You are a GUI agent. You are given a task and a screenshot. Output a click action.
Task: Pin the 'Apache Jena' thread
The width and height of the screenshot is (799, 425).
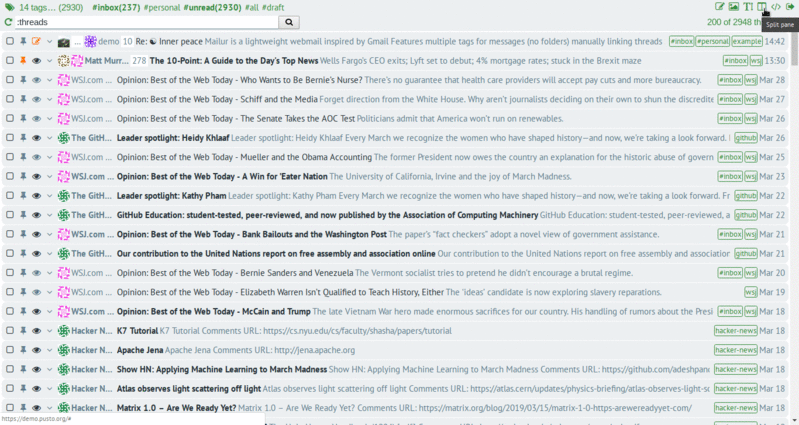tap(23, 350)
